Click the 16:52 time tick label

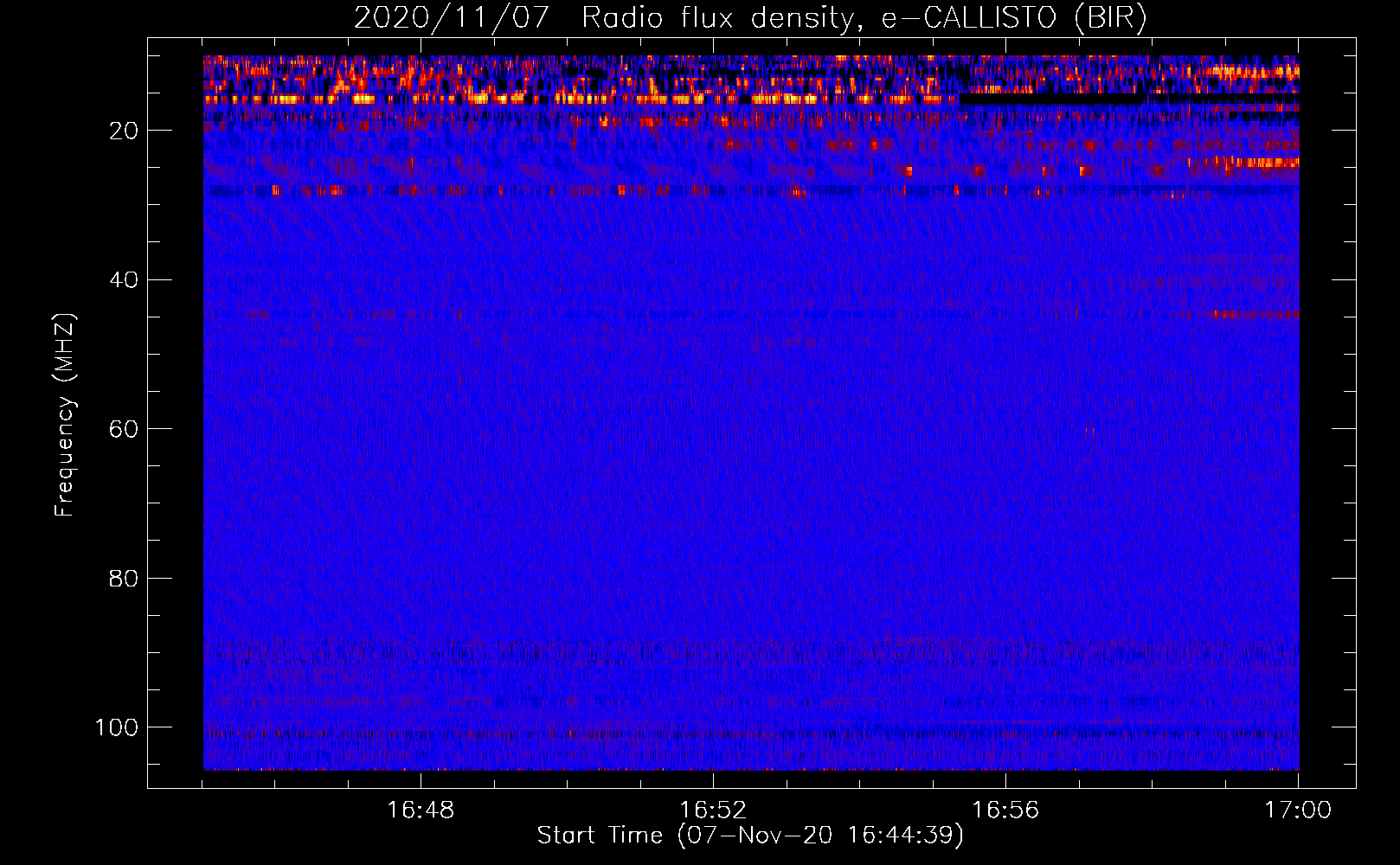click(713, 811)
